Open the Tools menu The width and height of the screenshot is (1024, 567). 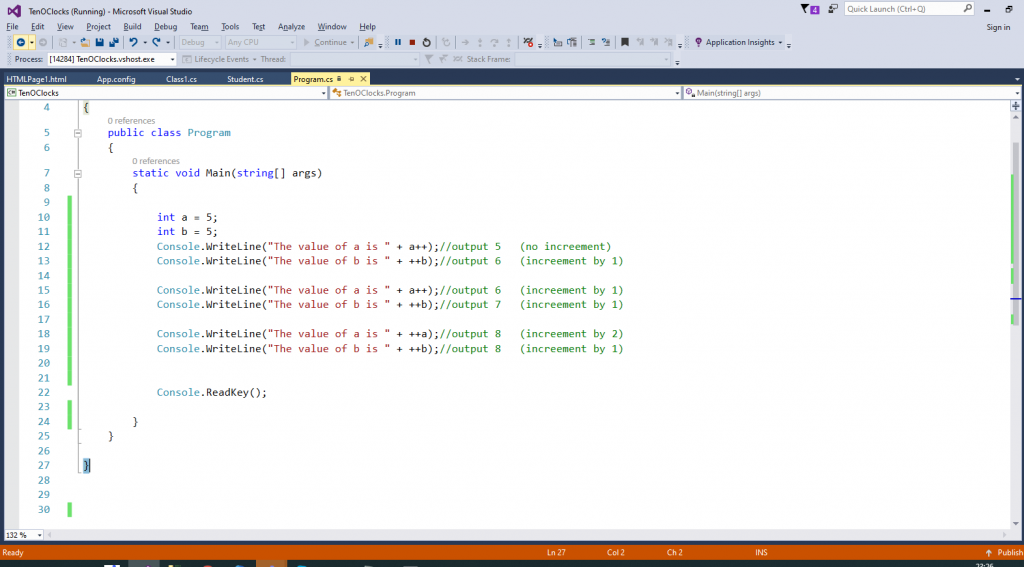pos(230,27)
